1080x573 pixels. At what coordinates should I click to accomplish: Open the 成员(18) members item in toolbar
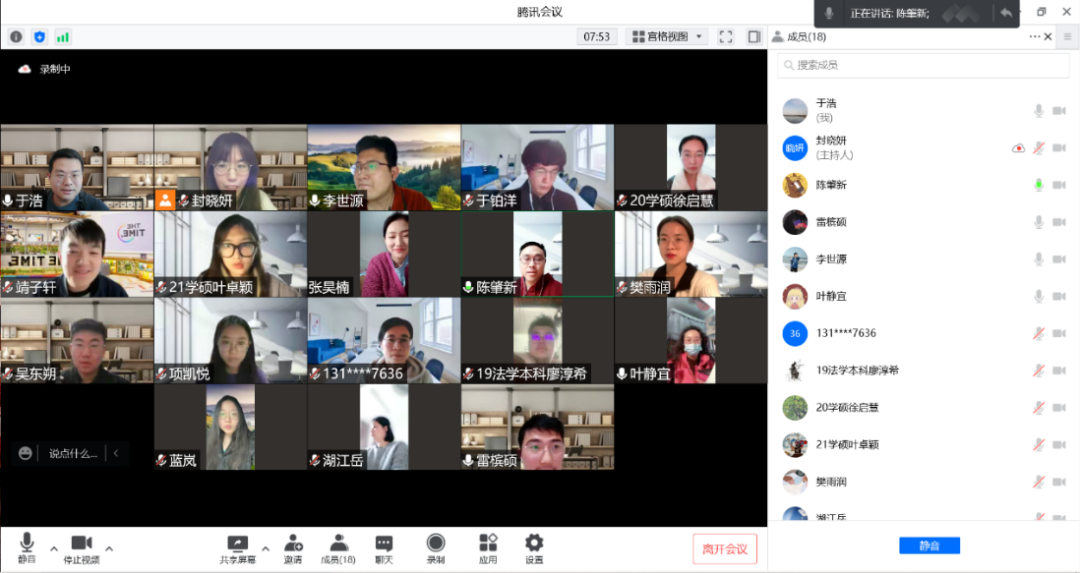(338, 547)
